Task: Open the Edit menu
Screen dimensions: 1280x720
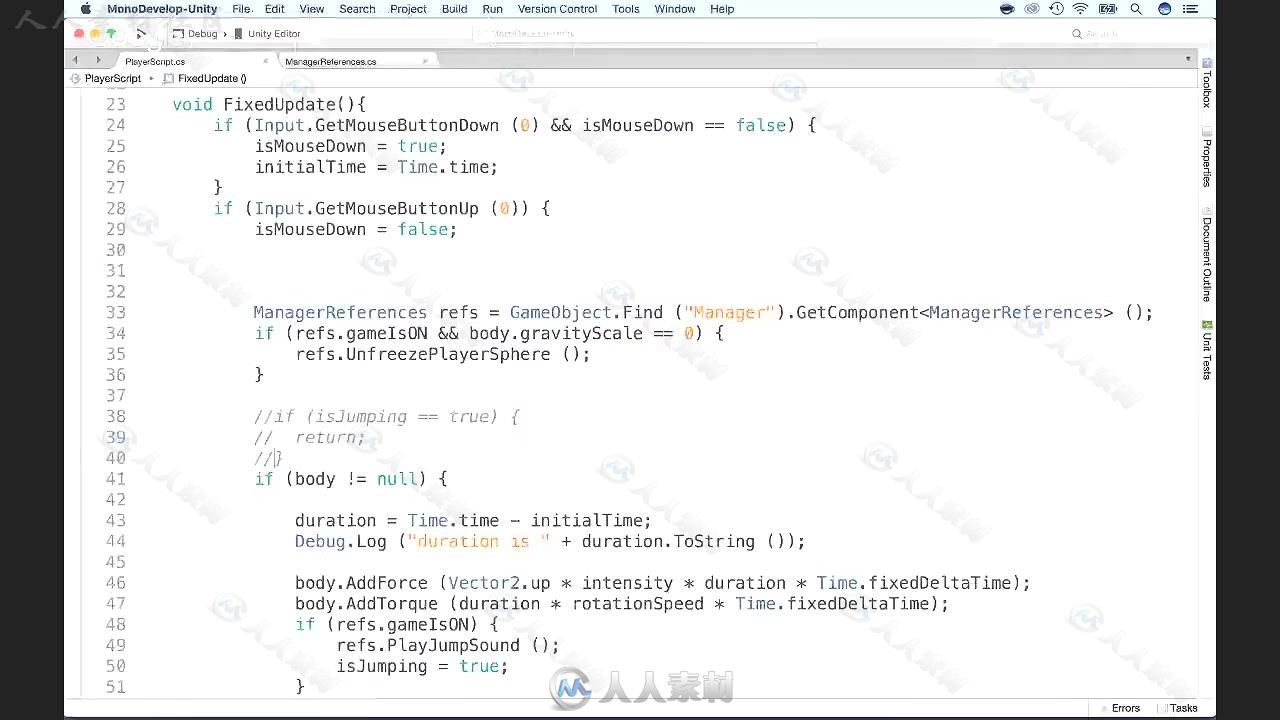Action: pos(274,9)
